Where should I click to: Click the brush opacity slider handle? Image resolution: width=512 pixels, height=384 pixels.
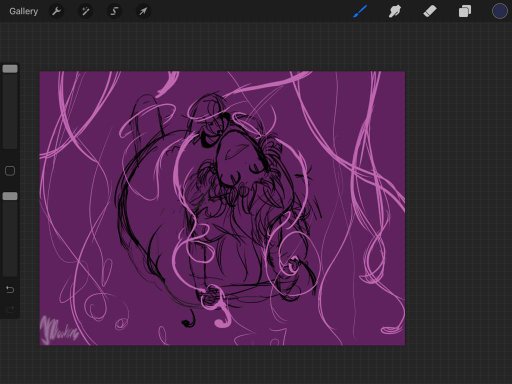click(10, 196)
